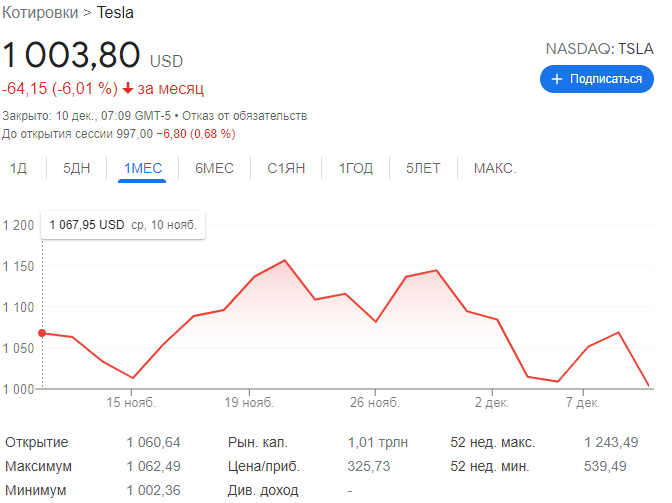This screenshot has height=503, width=672.
Task: Click the plus icon on Подписаться
Action: (x=557, y=79)
